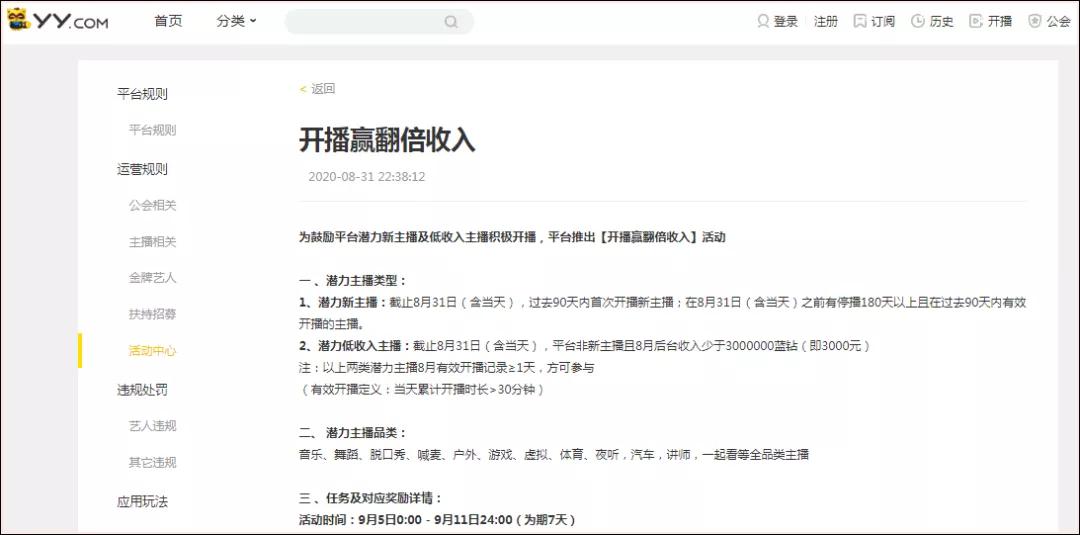Open the 开播 link text

click(1000, 21)
